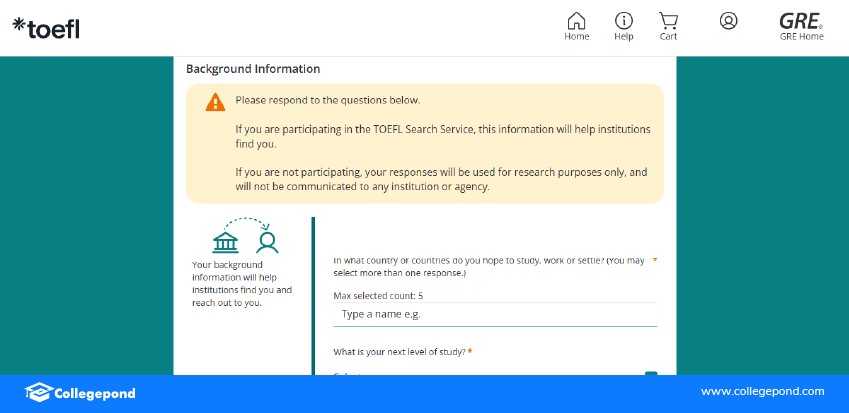Click the person icon beside the building
This screenshot has width=849, height=413.
coord(267,242)
